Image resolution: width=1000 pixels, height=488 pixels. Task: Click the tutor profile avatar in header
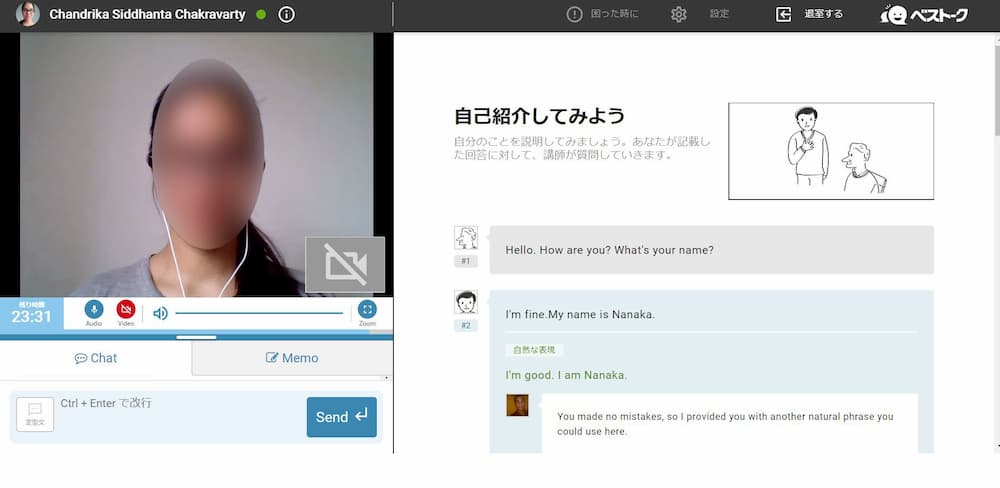pyautogui.click(x=29, y=14)
